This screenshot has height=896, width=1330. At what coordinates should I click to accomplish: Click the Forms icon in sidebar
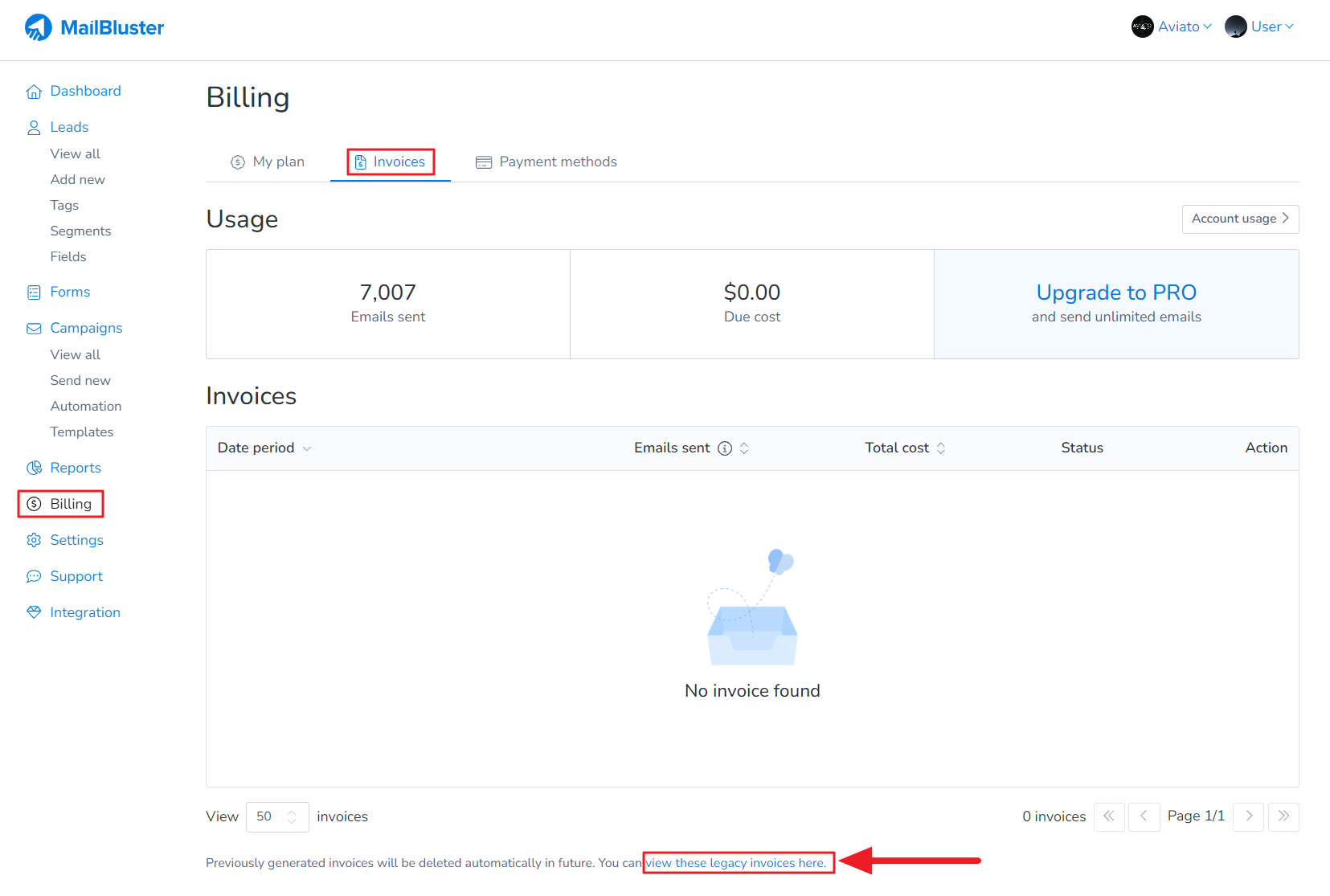tap(34, 293)
